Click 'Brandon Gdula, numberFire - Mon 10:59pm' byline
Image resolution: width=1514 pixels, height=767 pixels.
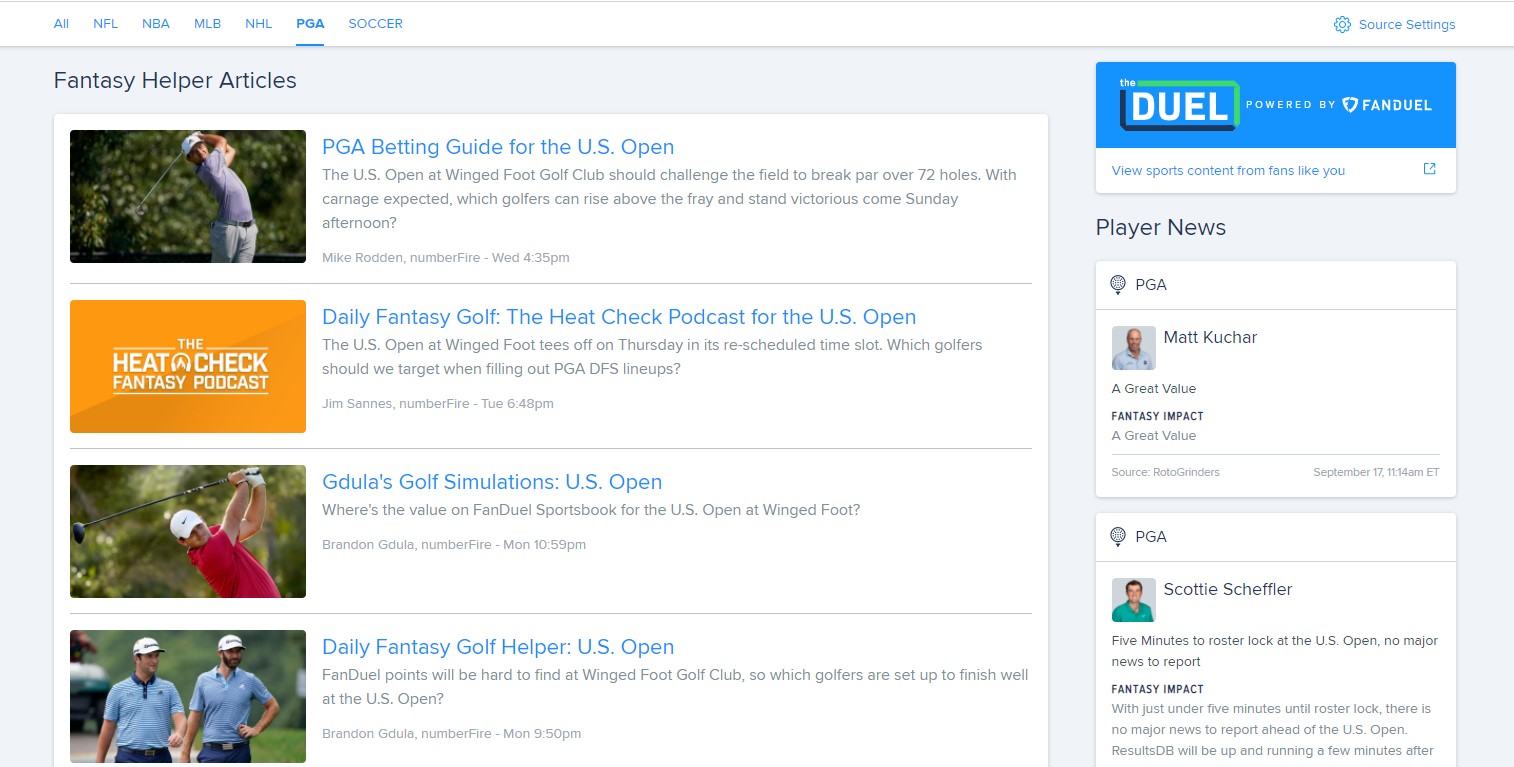tap(454, 545)
